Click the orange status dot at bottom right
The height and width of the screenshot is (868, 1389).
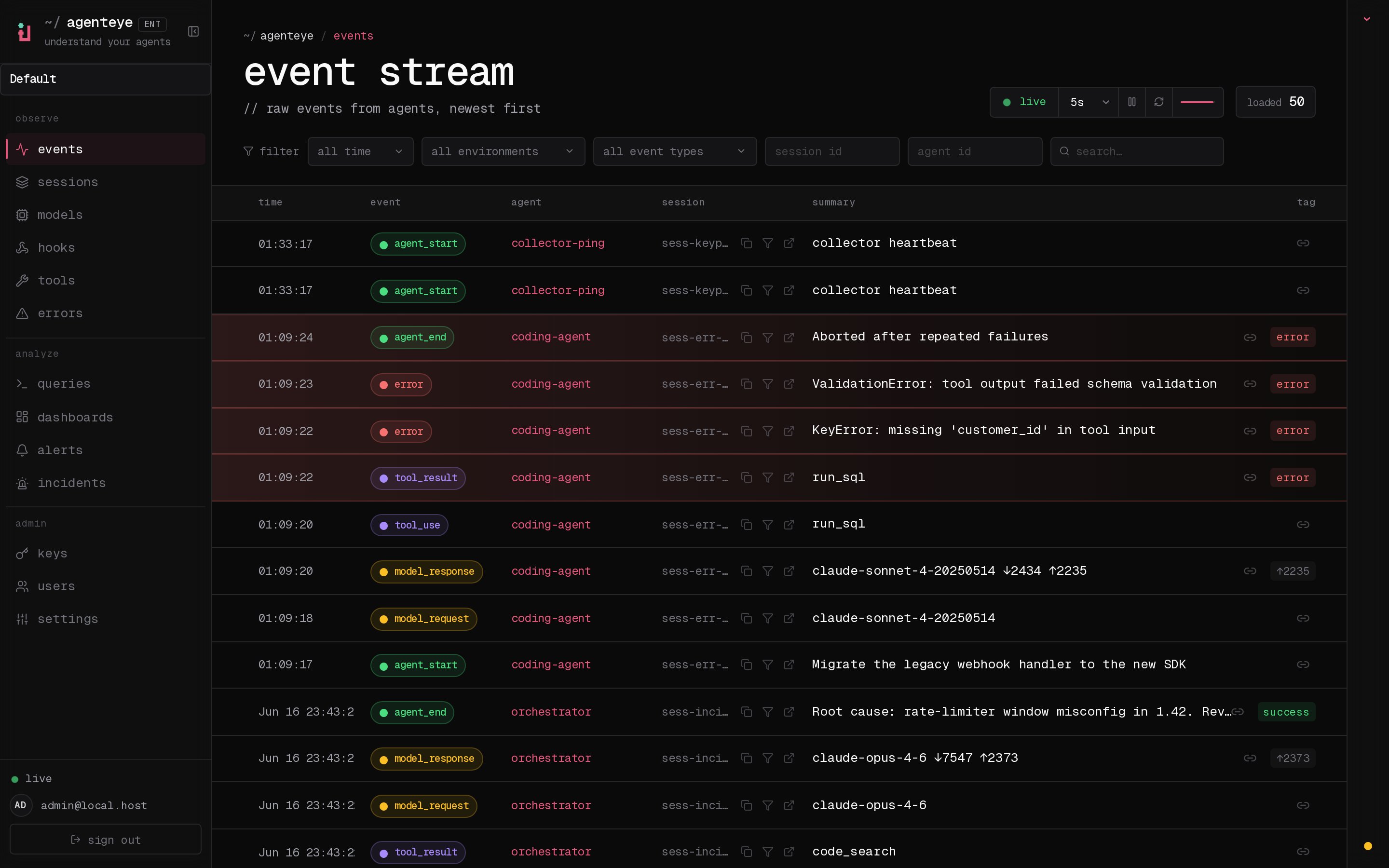[1368, 846]
